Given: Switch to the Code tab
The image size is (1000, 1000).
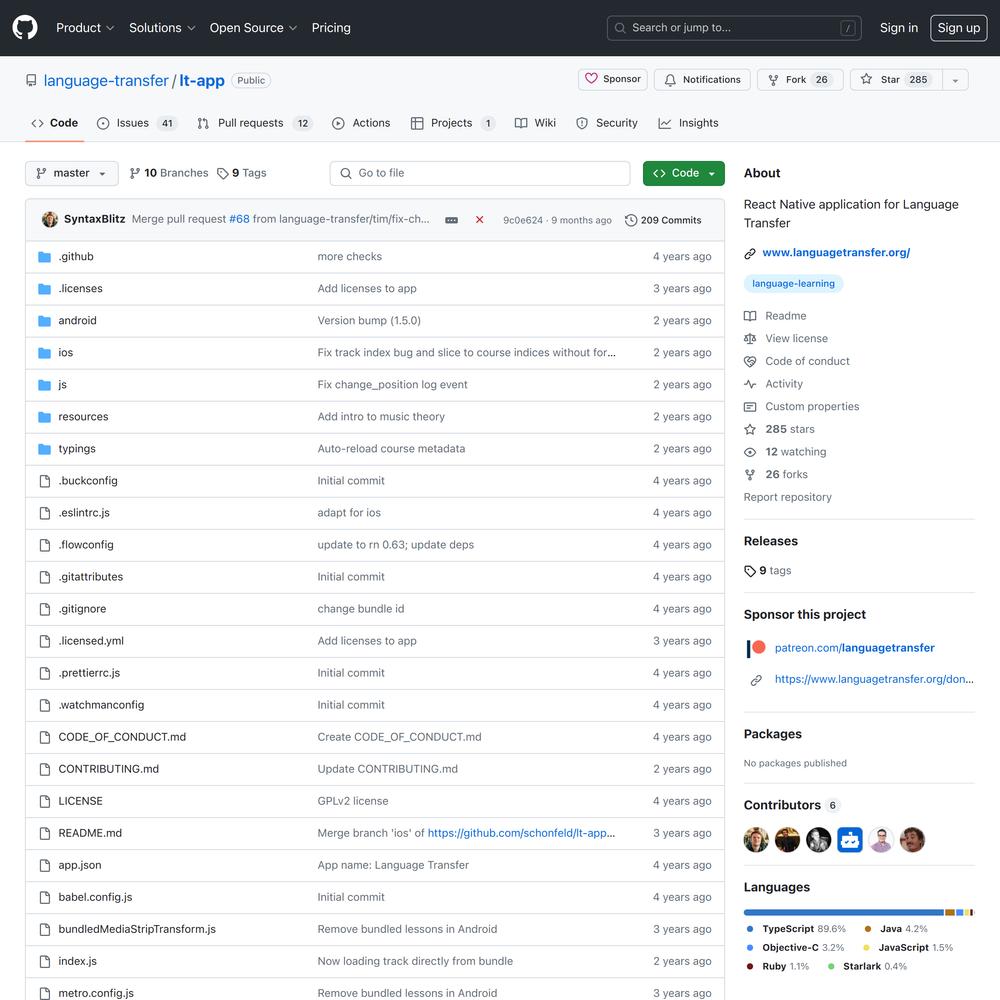Looking at the screenshot, I should pos(54,122).
